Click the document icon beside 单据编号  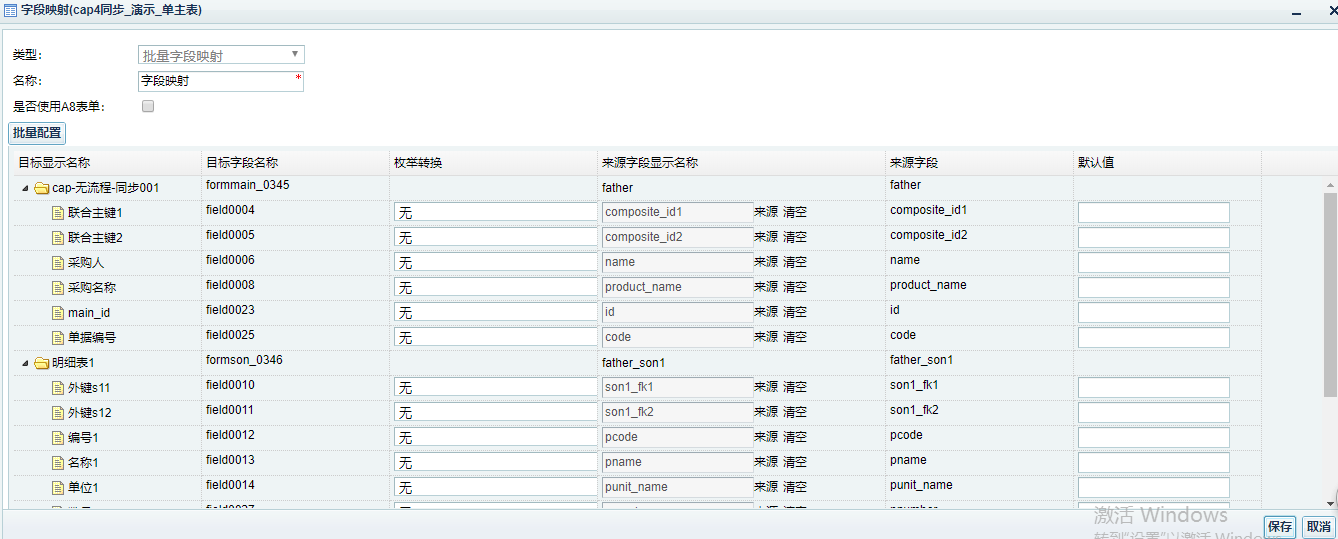point(58,338)
